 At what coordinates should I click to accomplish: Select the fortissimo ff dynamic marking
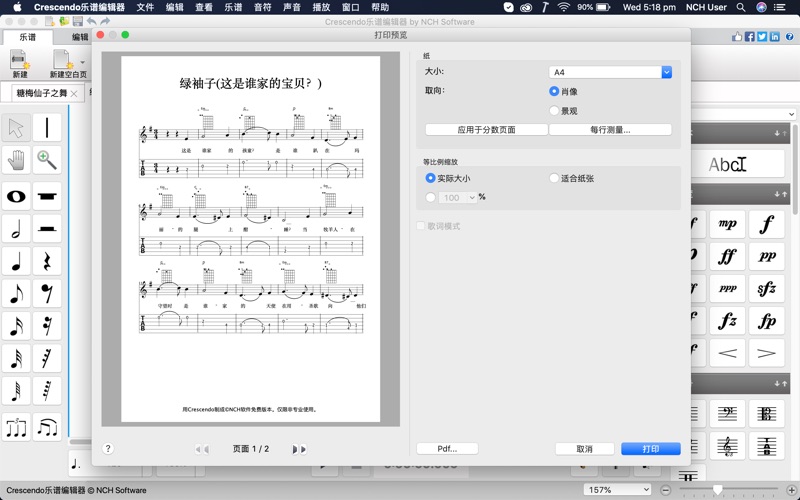pos(728,257)
